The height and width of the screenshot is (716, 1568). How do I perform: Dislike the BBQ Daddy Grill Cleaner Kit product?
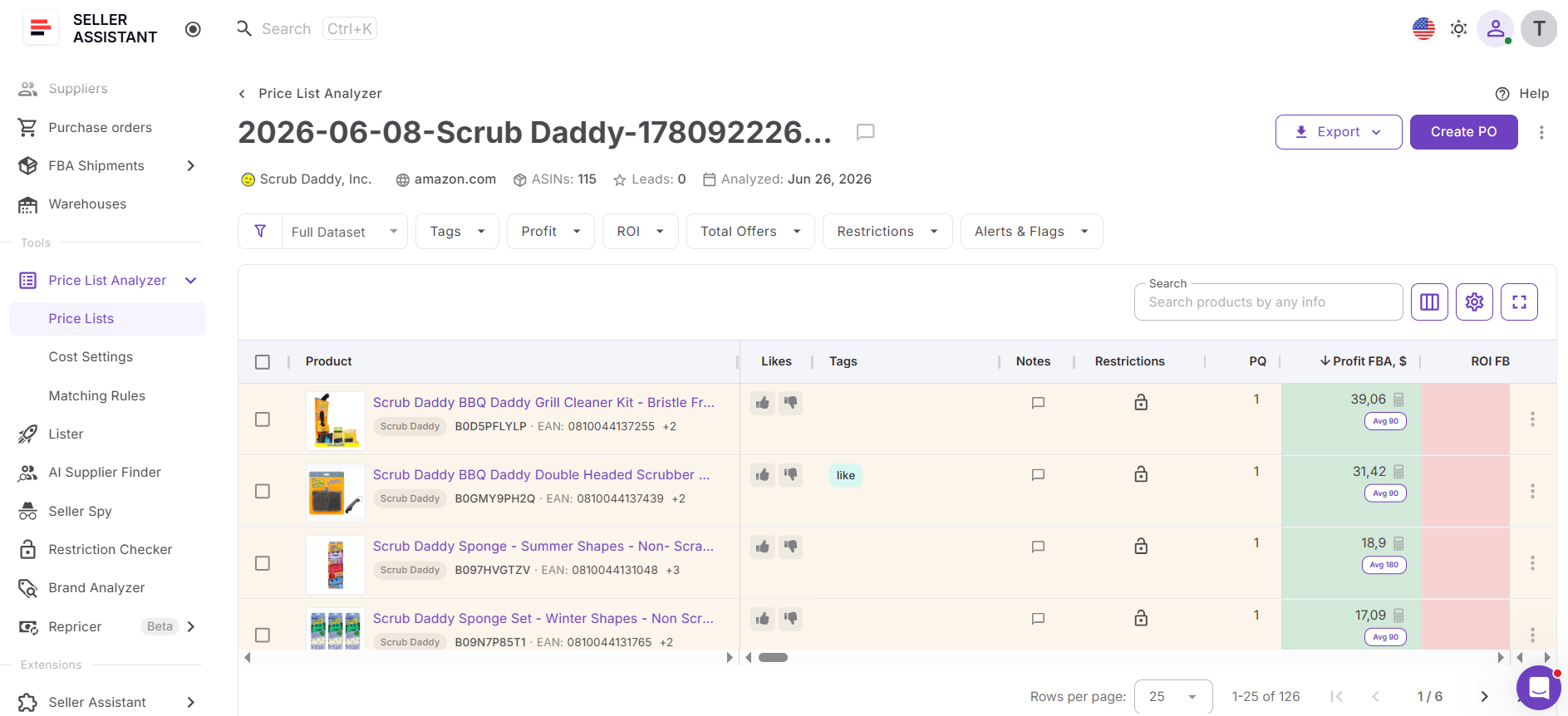790,403
